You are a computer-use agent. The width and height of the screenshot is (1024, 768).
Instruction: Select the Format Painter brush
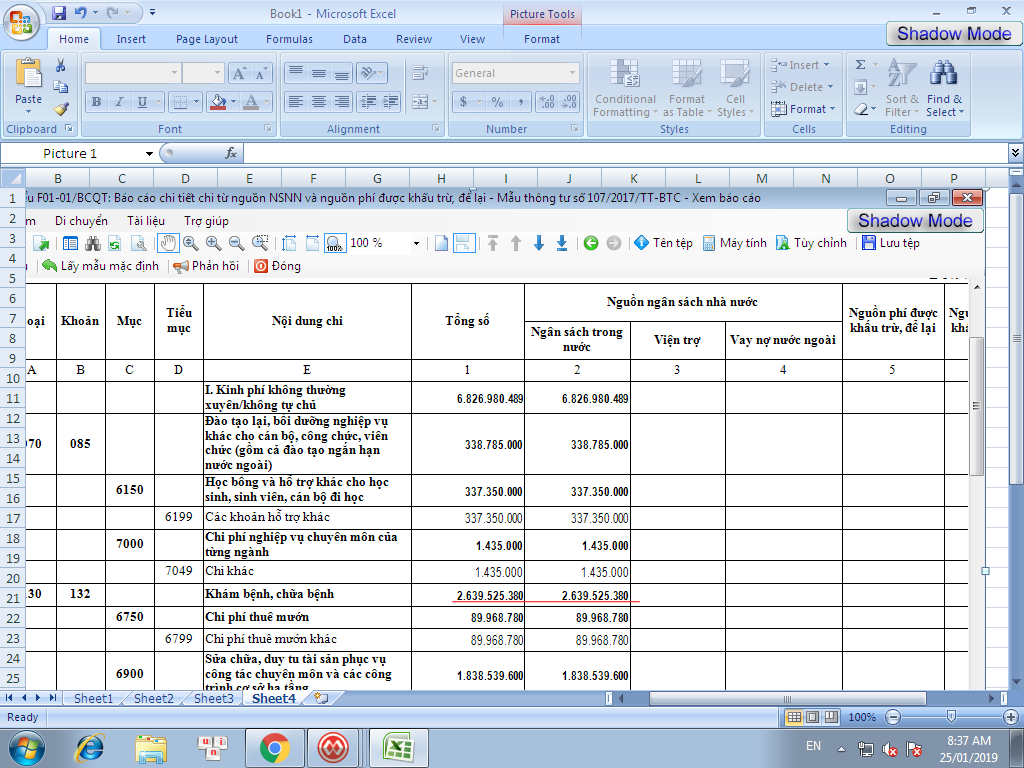(x=61, y=109)
